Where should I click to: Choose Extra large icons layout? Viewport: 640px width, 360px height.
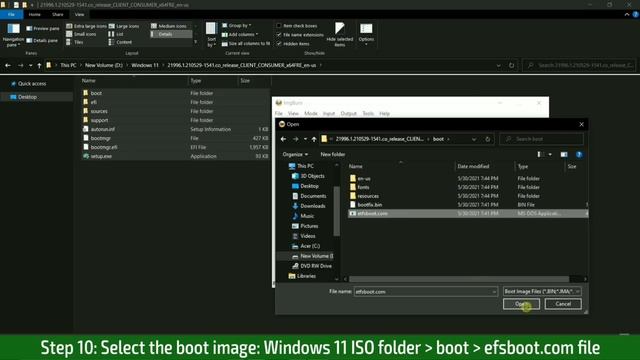(x=86, y=26)
